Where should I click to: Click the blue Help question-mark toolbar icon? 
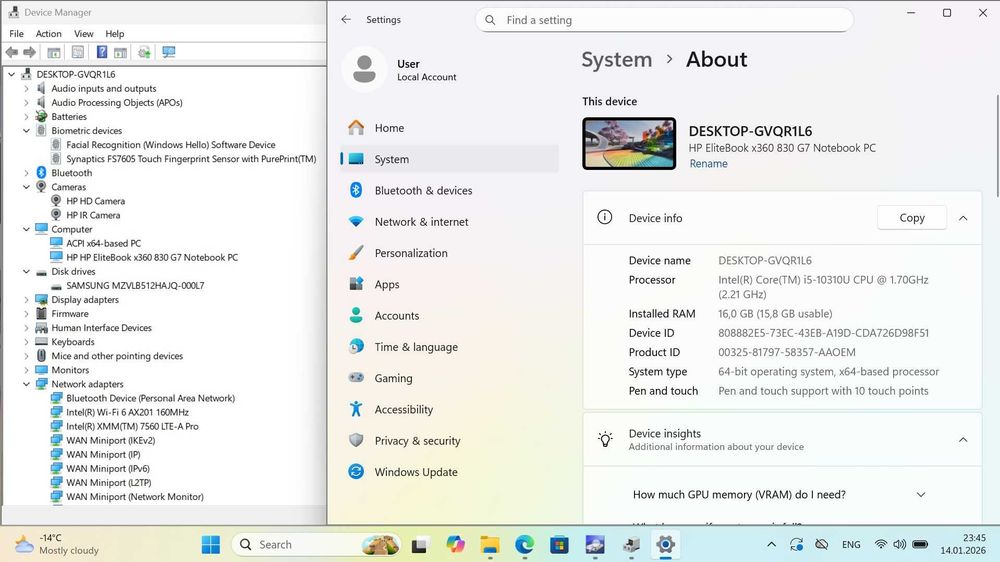(101, 52)
